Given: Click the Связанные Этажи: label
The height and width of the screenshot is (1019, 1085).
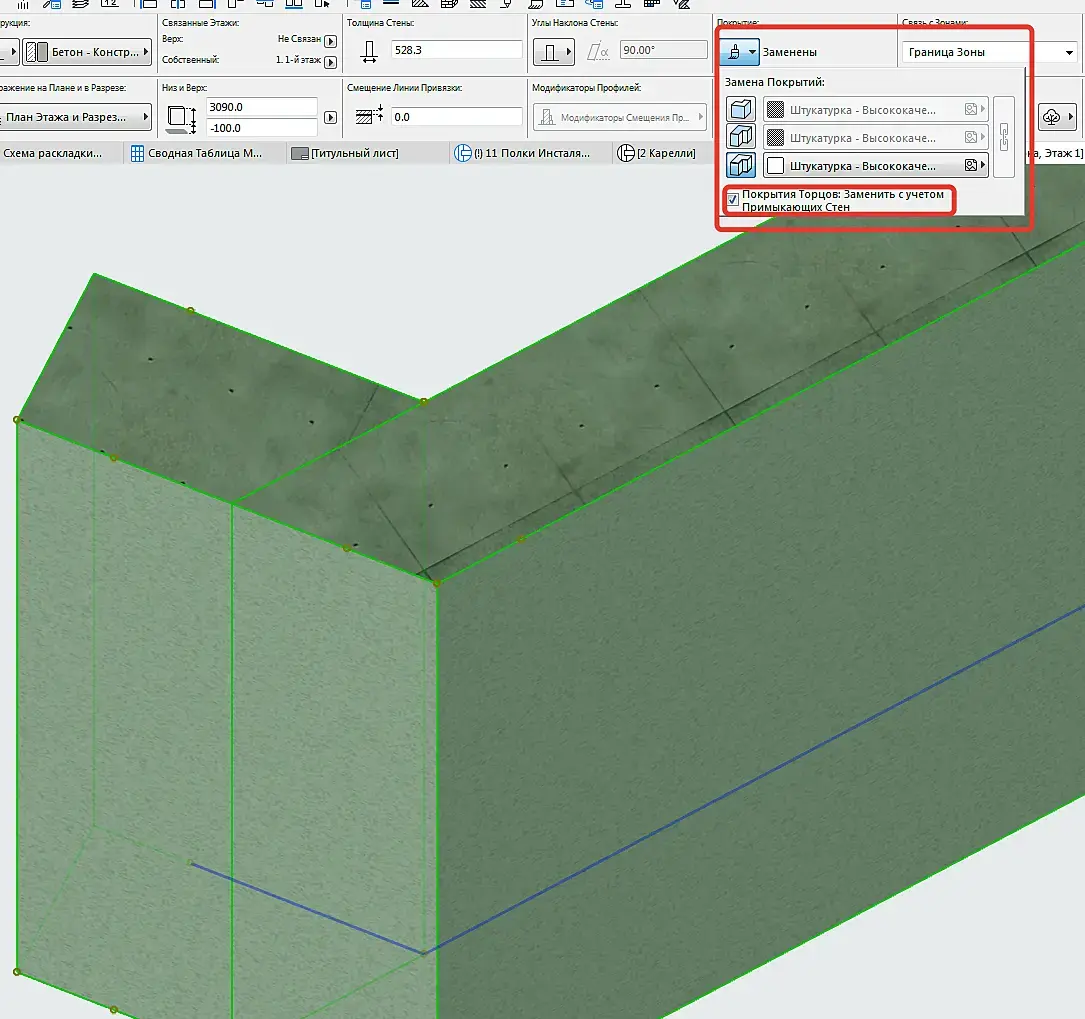Looking at the screenshot, I should pyautogui.click(x=201, y=23).
